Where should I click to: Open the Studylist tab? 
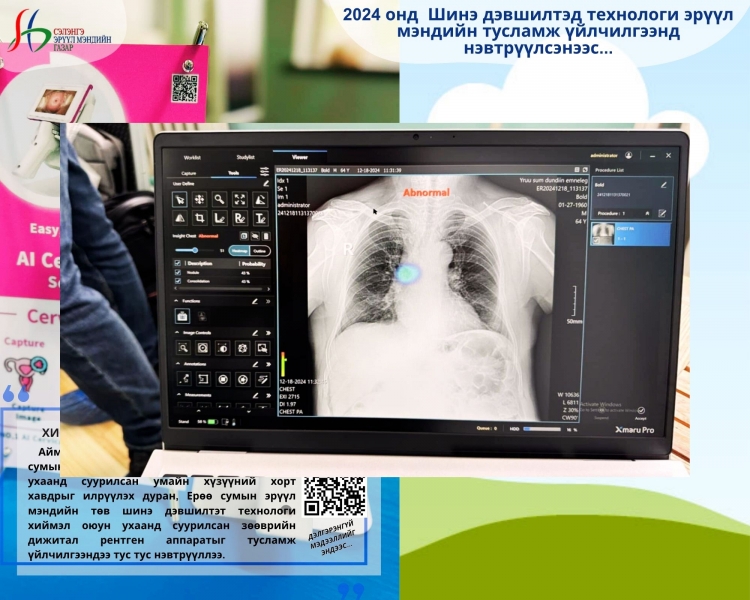[245, 157]
